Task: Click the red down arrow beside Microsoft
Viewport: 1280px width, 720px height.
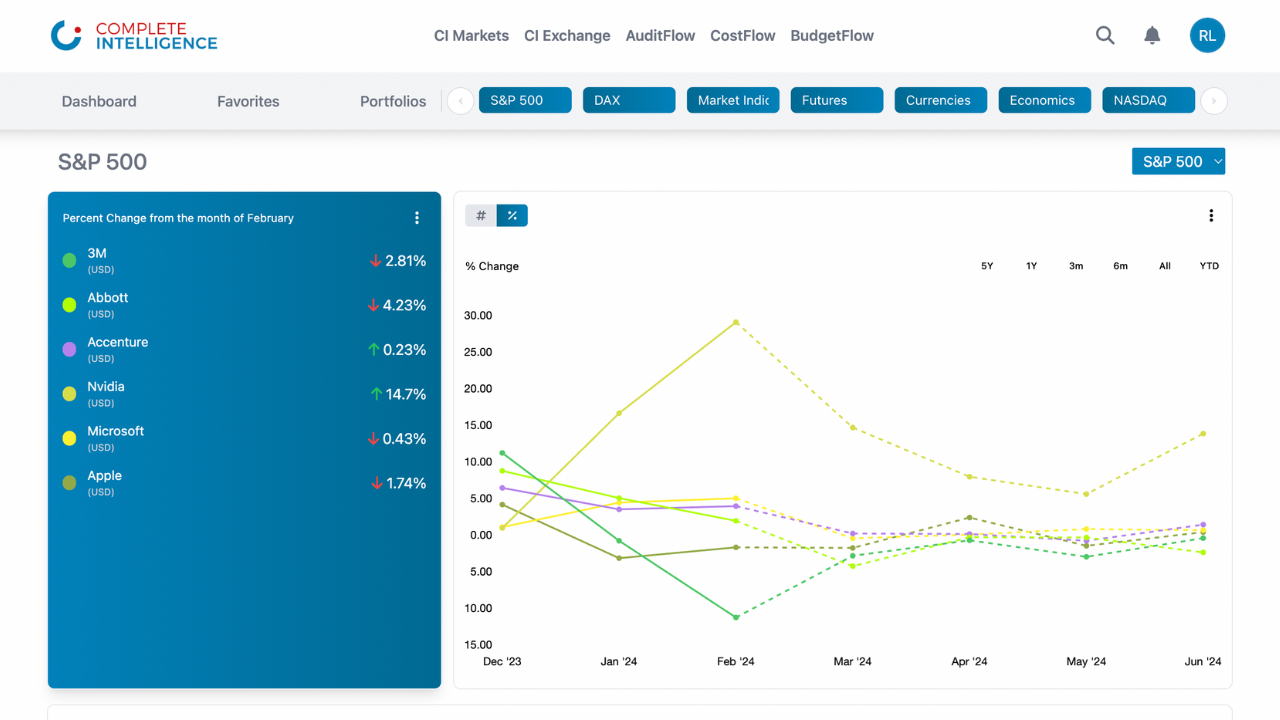Action: point(373,439)
